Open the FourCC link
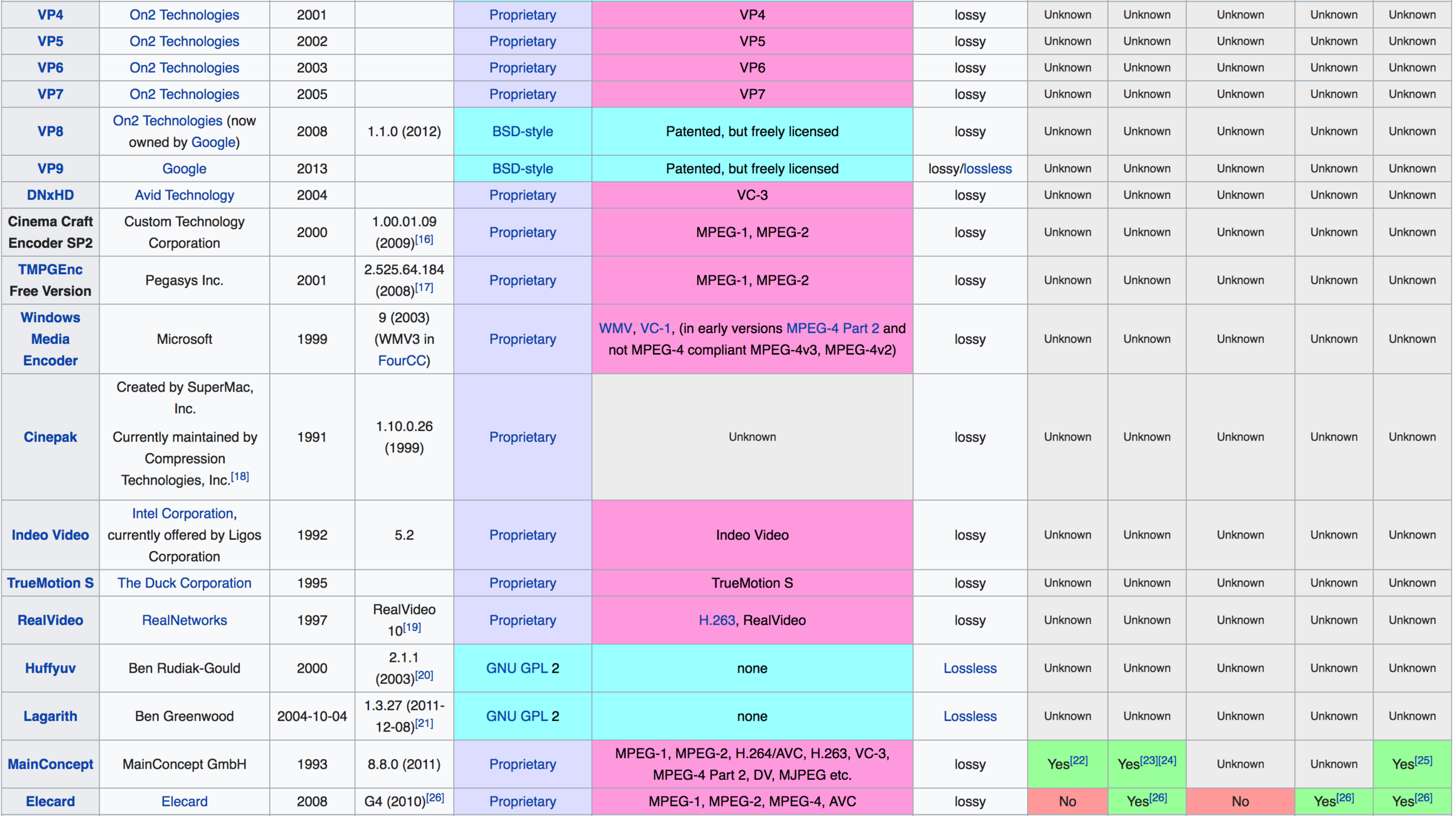 coord(402,360)
